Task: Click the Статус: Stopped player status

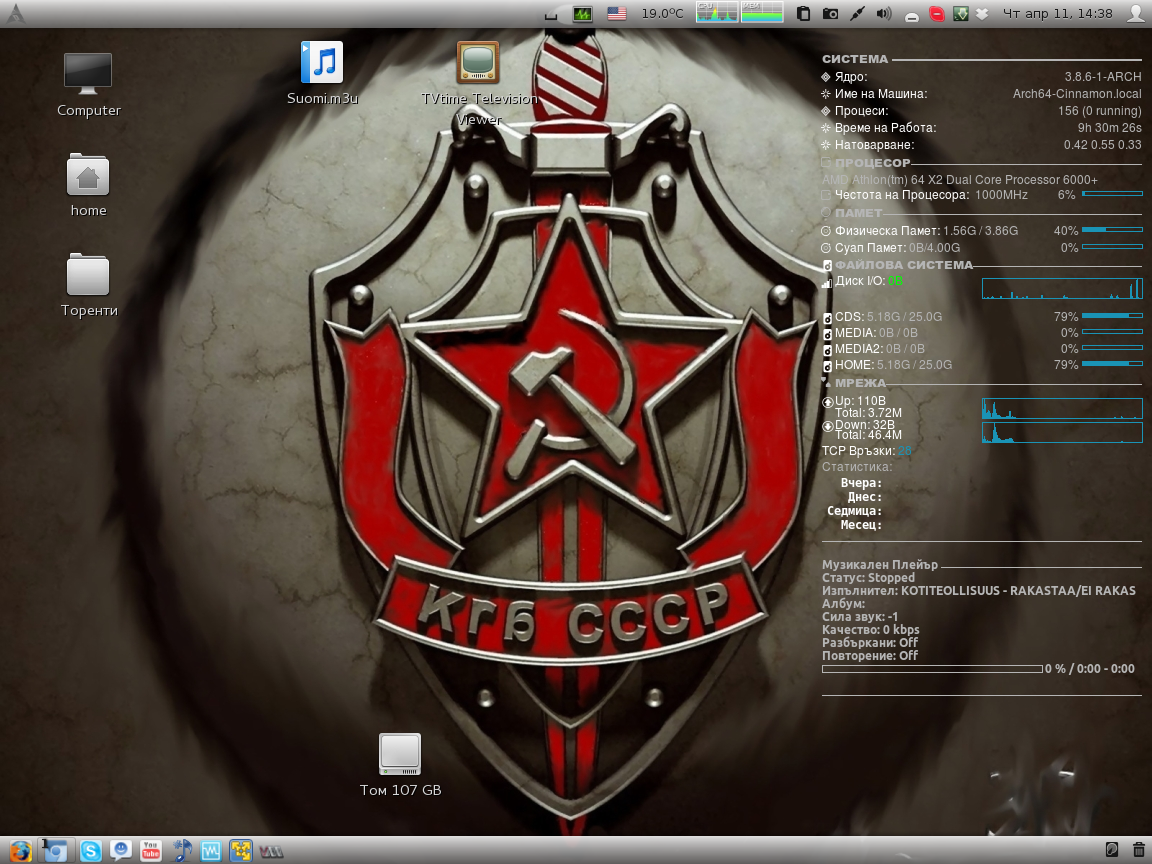Action: tap(868, 577)
